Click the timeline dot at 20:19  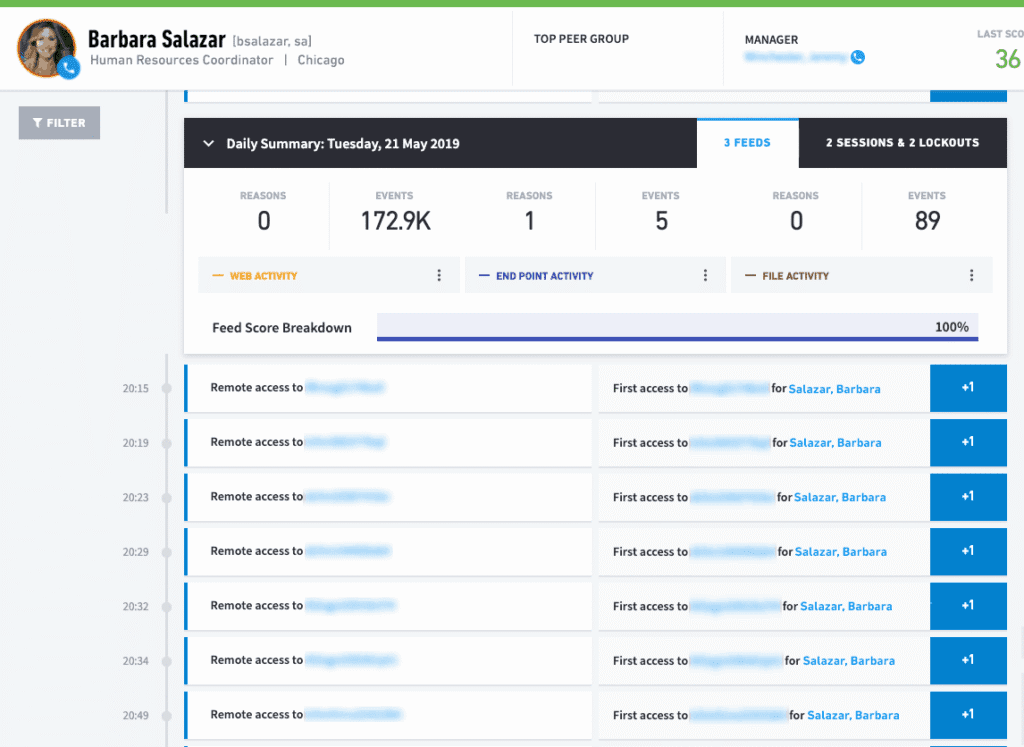pos(167,443)
